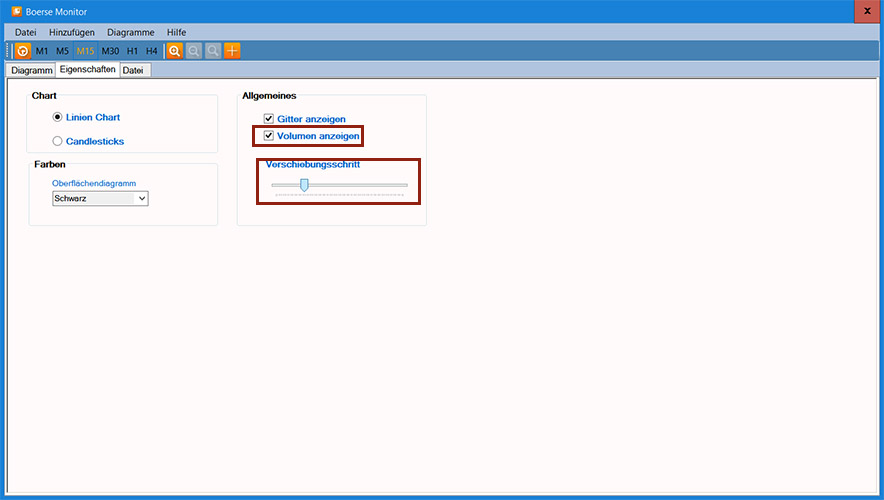Choose the M30 timeframe

click(110, 51)
